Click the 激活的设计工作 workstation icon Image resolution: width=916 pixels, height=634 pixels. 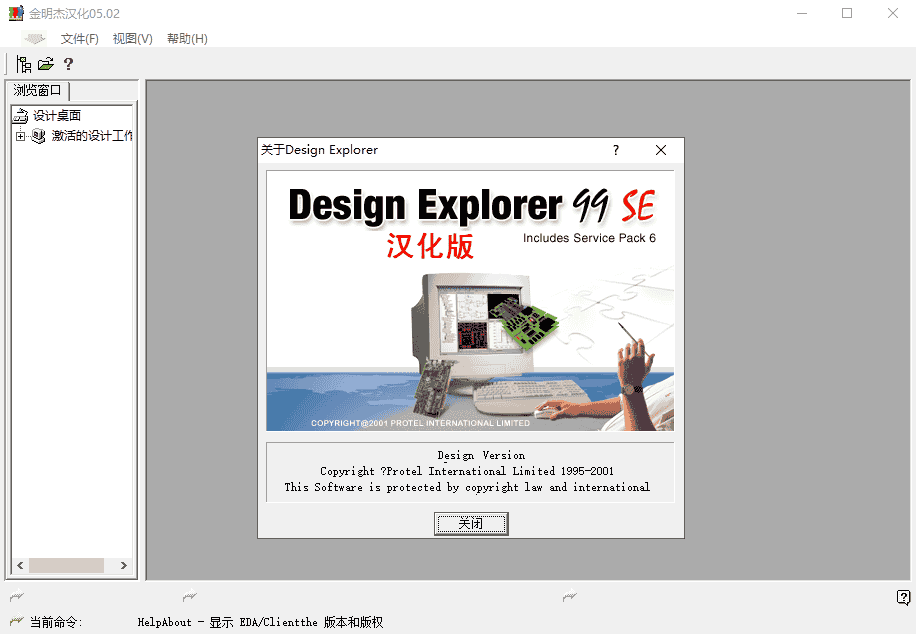pyautogui.click(x=40, y=136)
